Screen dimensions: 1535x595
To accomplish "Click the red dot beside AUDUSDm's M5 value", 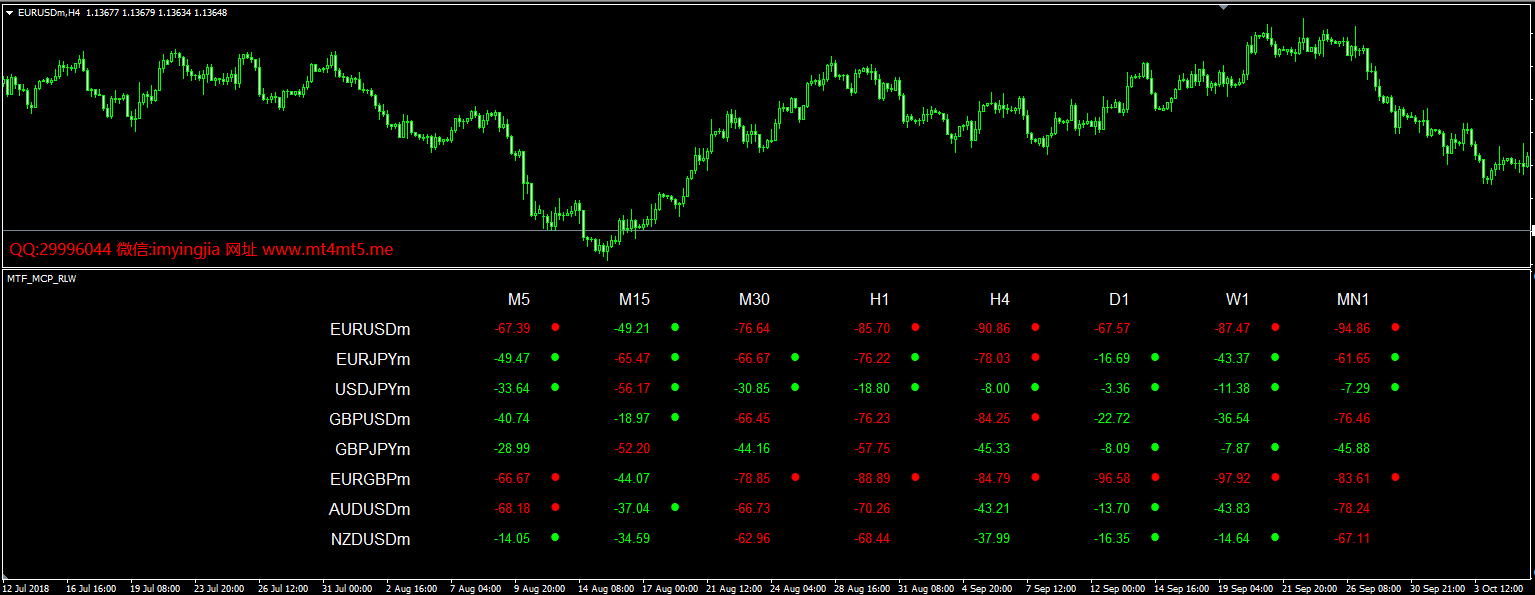I will coord(555,508).
